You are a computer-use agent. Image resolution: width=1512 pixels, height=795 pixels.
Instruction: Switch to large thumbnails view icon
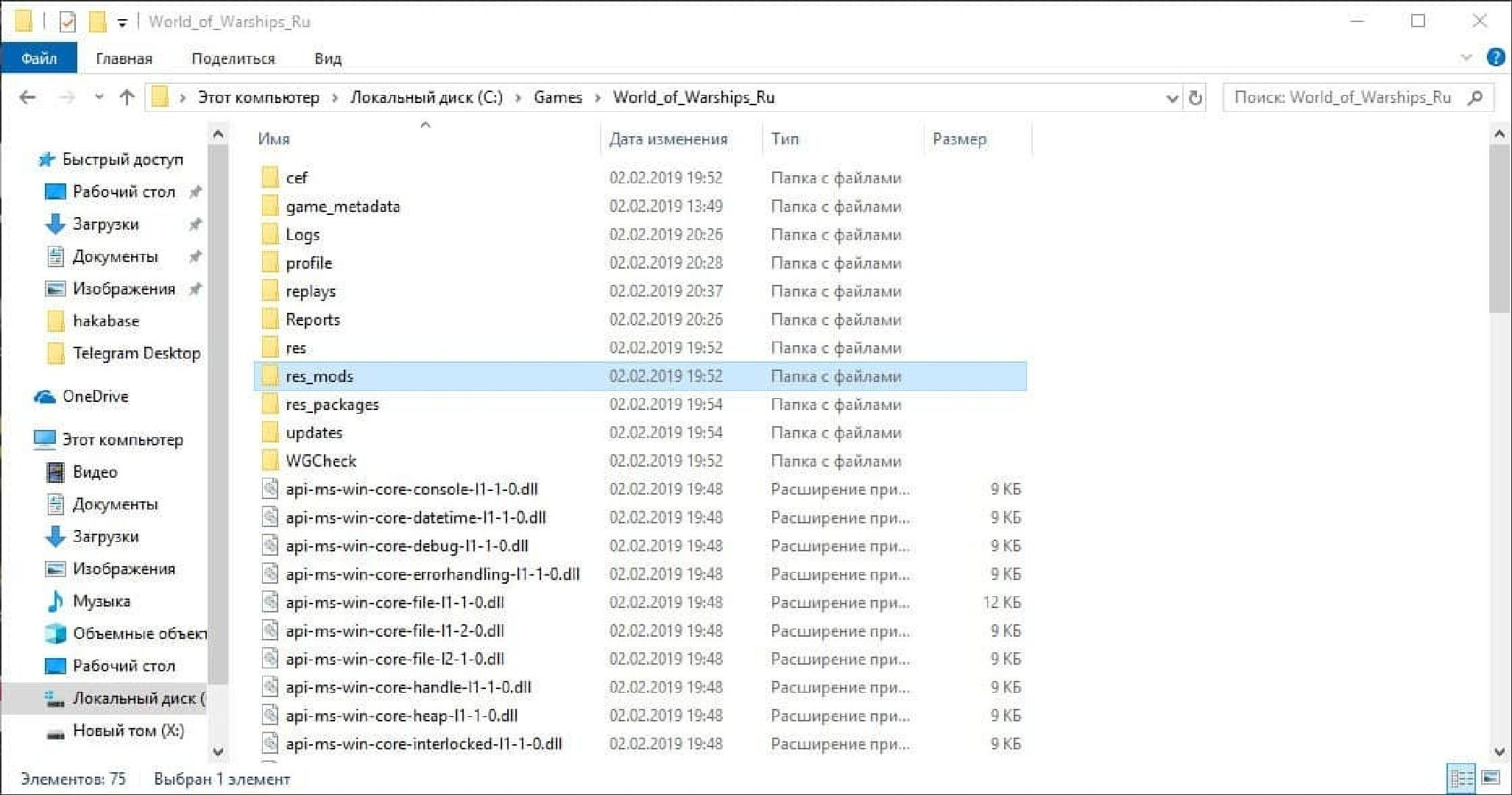pyautogui.click(x=1491, y=778)
